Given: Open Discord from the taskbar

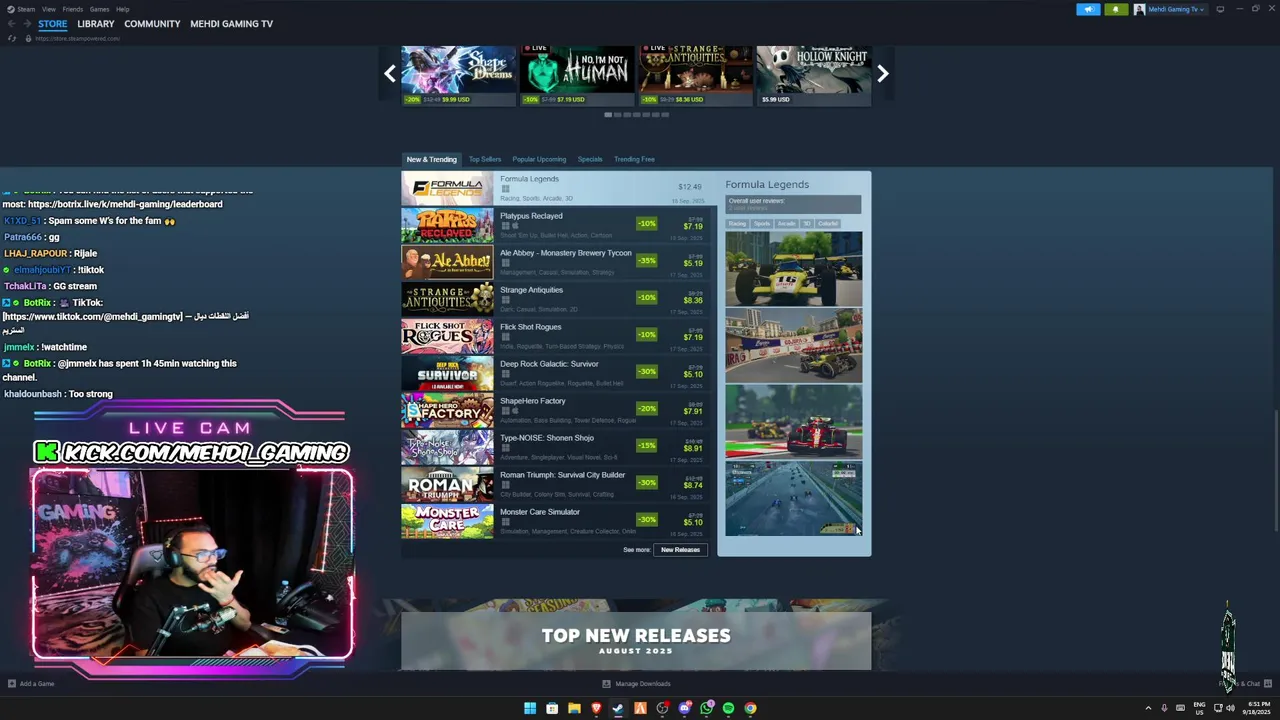Looking at the screenshot, I should coord(684,708).
